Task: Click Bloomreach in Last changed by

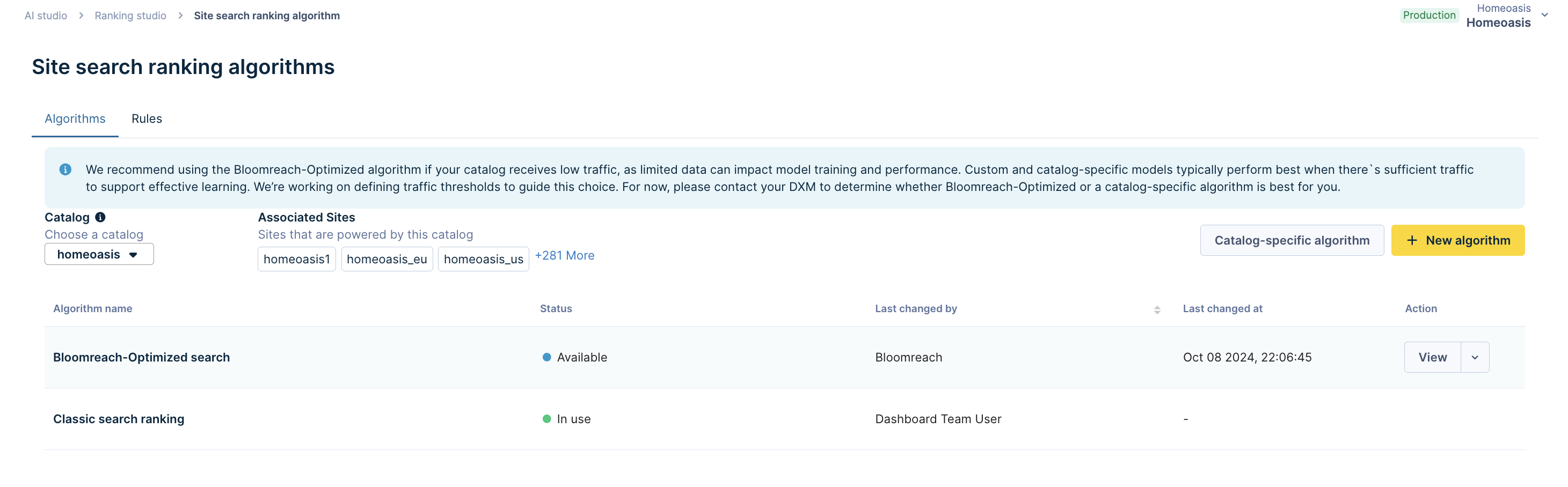Action: tap(908, 358)
